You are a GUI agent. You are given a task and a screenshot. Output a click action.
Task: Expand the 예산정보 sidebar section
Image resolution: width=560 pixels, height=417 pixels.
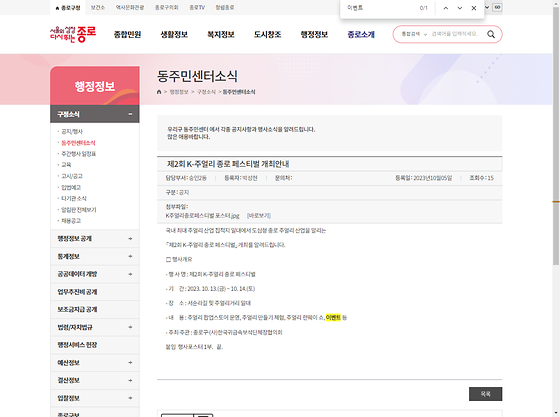tap(95, 362)
